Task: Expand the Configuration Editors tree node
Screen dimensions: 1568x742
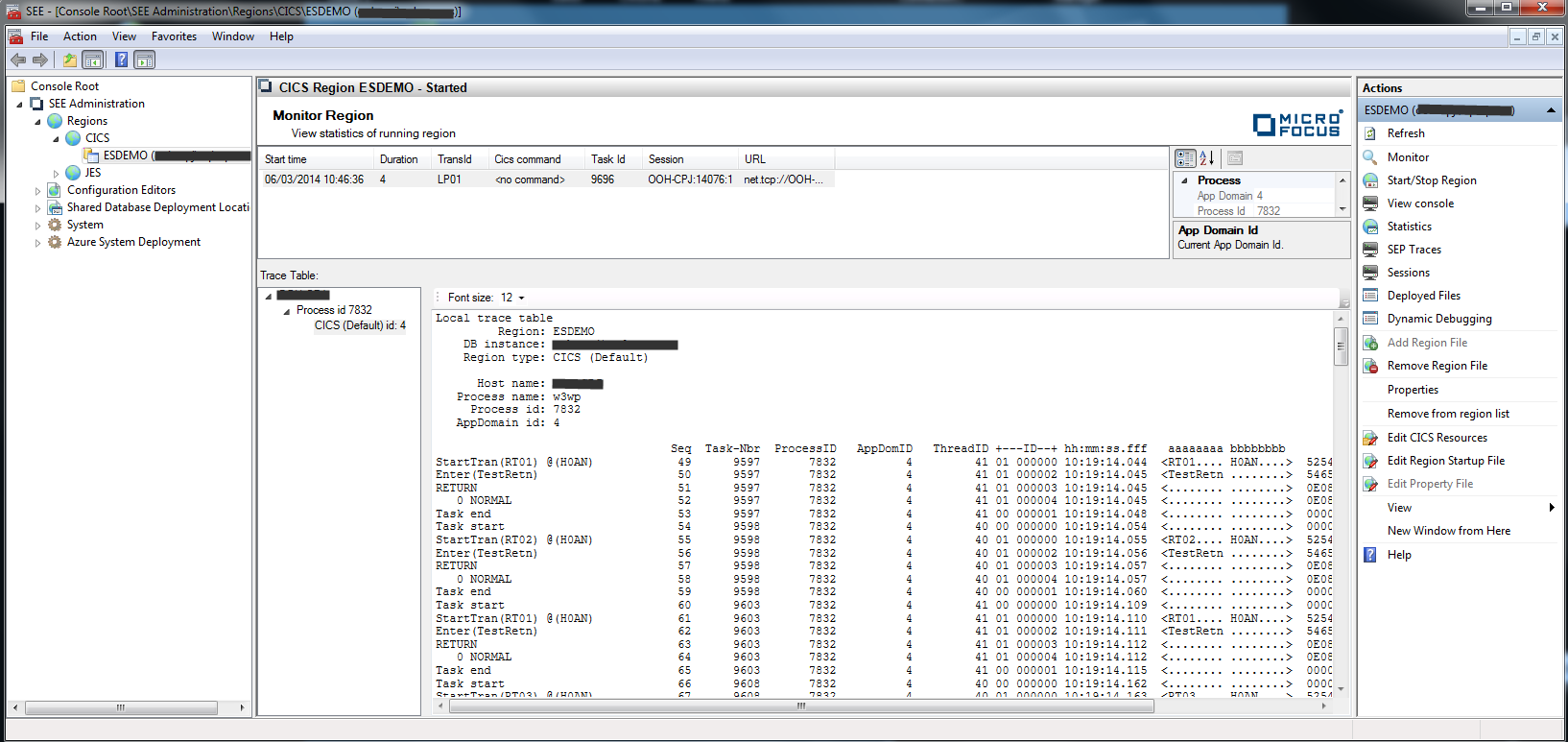Action: (x=38, y=191)
